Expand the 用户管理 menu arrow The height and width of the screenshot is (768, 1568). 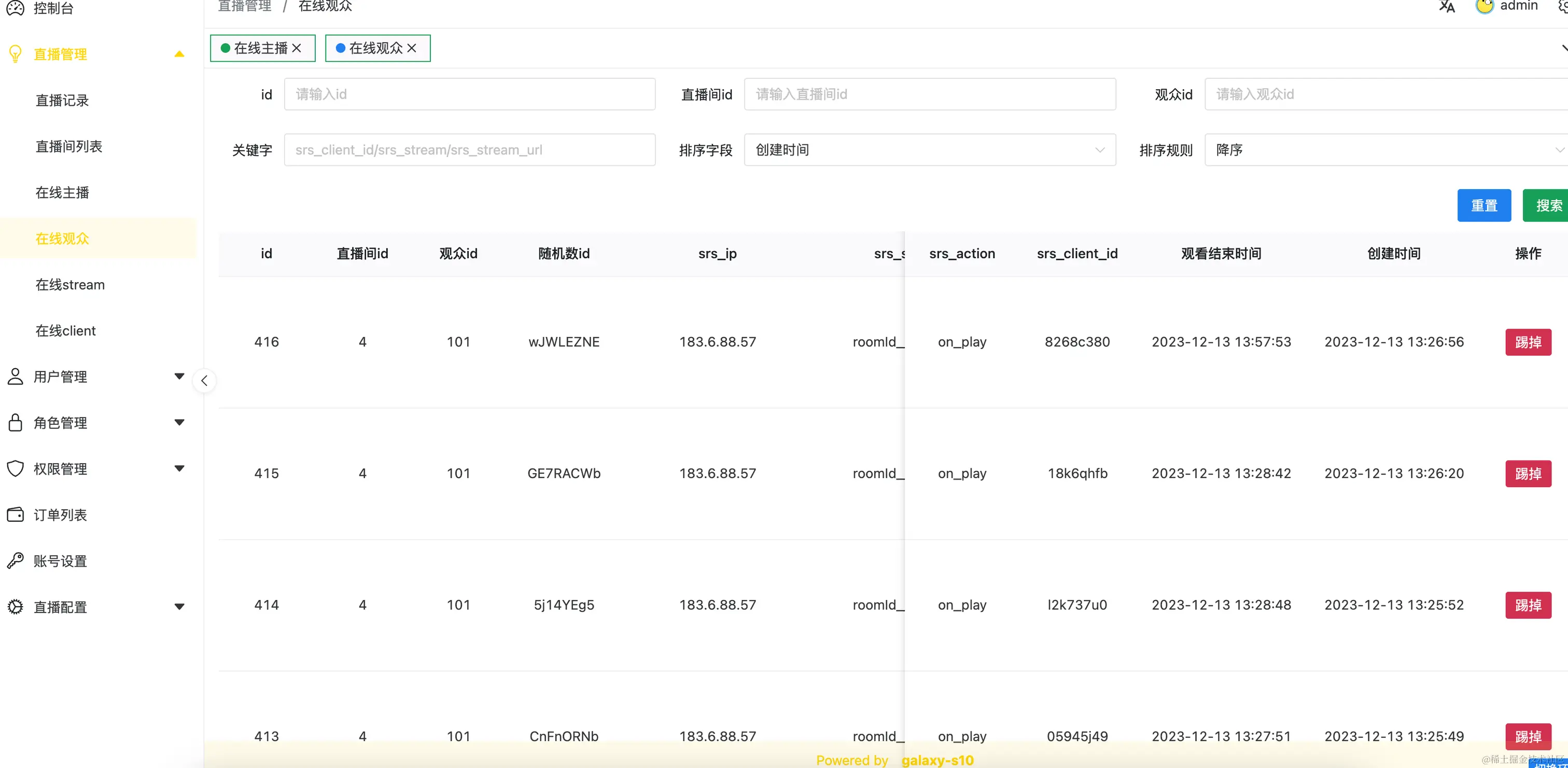point(179,376)
